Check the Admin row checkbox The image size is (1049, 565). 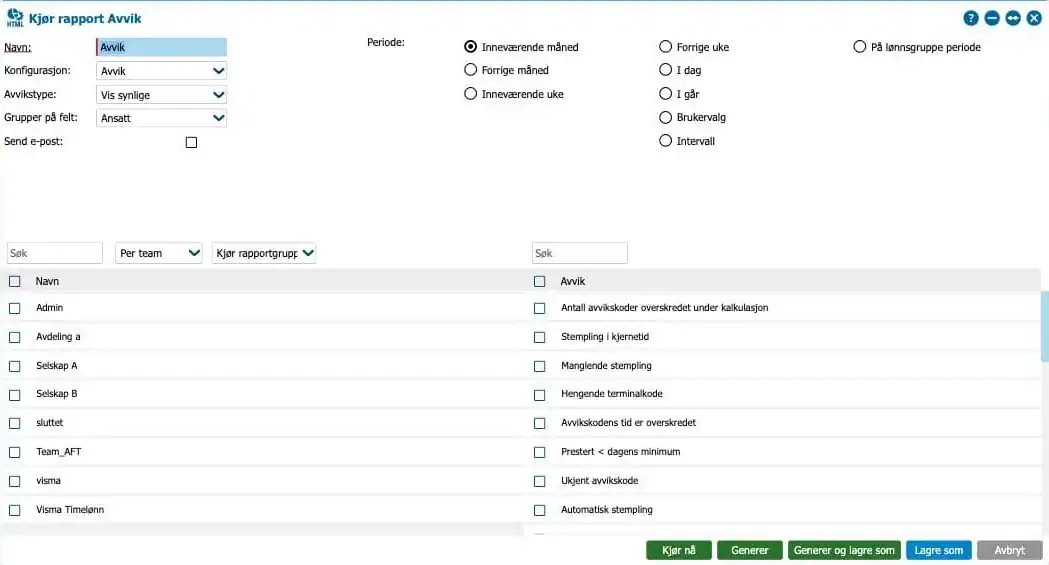click(x=15, y=308)
